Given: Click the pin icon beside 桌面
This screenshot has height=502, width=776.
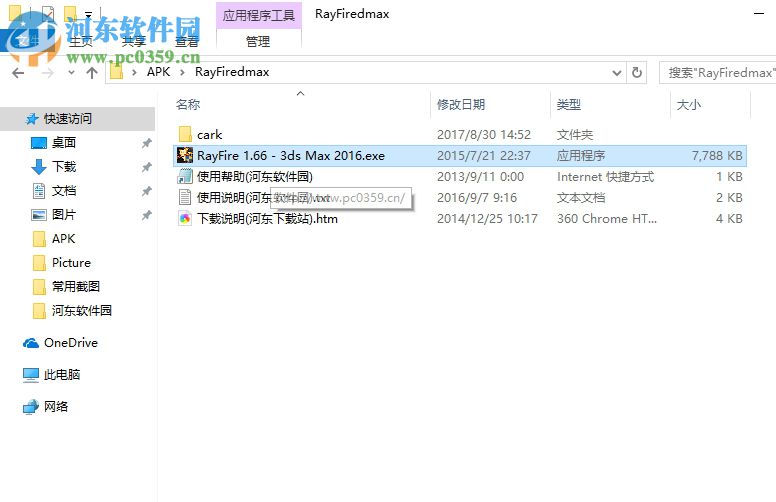Looking at the screenshot, I should pos(146,143).
